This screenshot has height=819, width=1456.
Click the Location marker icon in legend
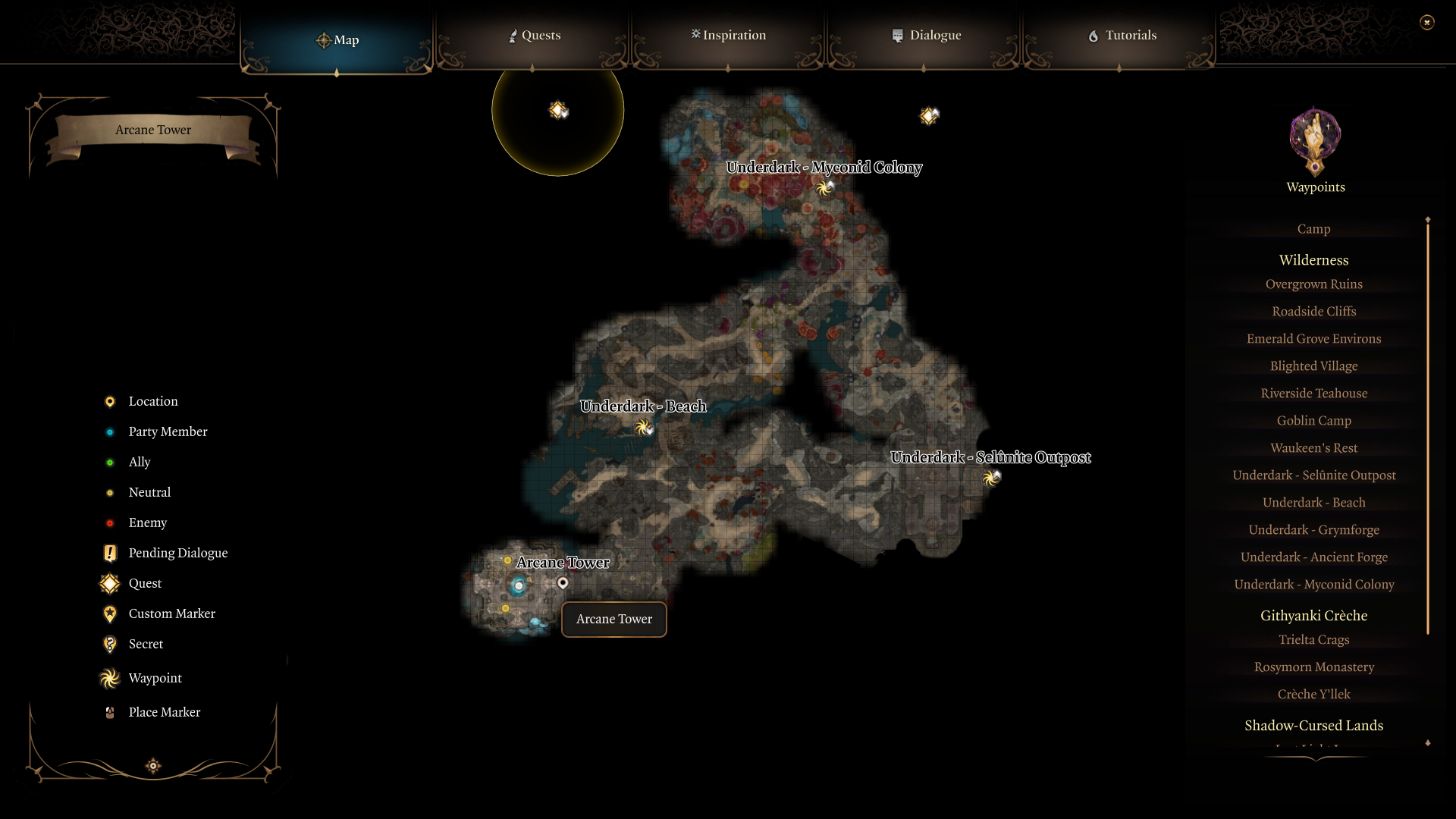coord(109,400)
